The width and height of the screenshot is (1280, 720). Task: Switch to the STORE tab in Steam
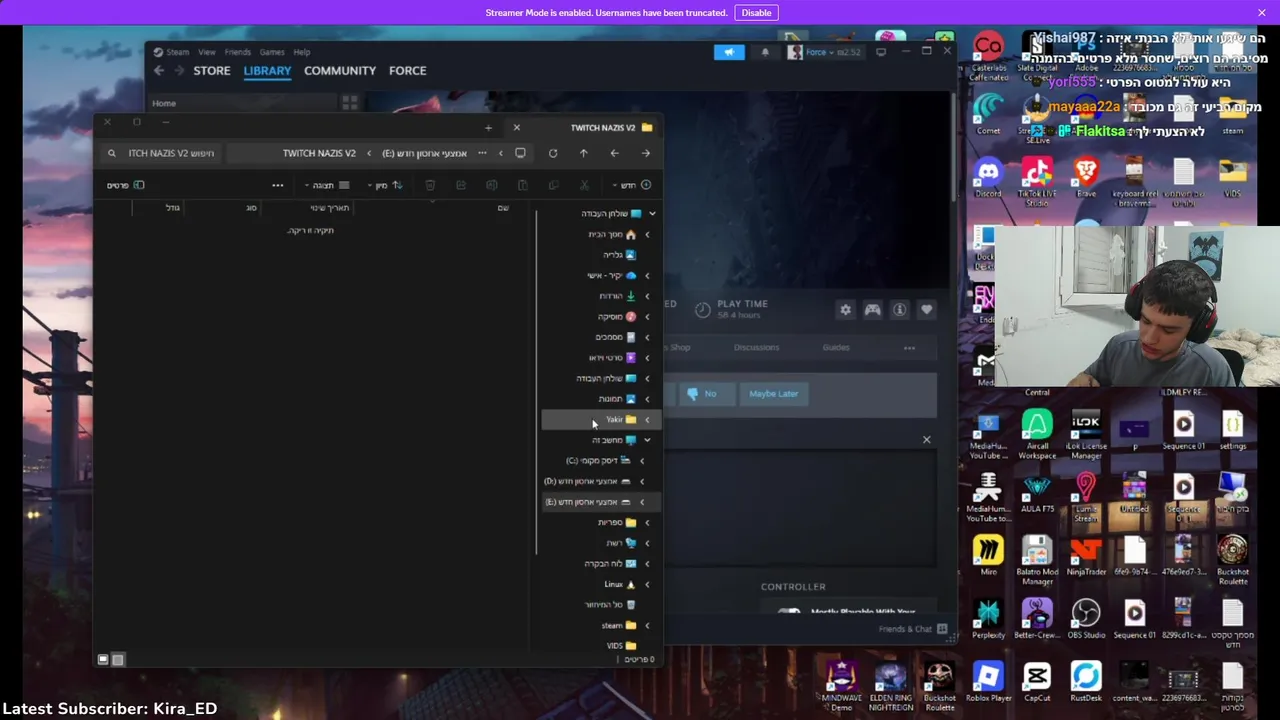212,71
